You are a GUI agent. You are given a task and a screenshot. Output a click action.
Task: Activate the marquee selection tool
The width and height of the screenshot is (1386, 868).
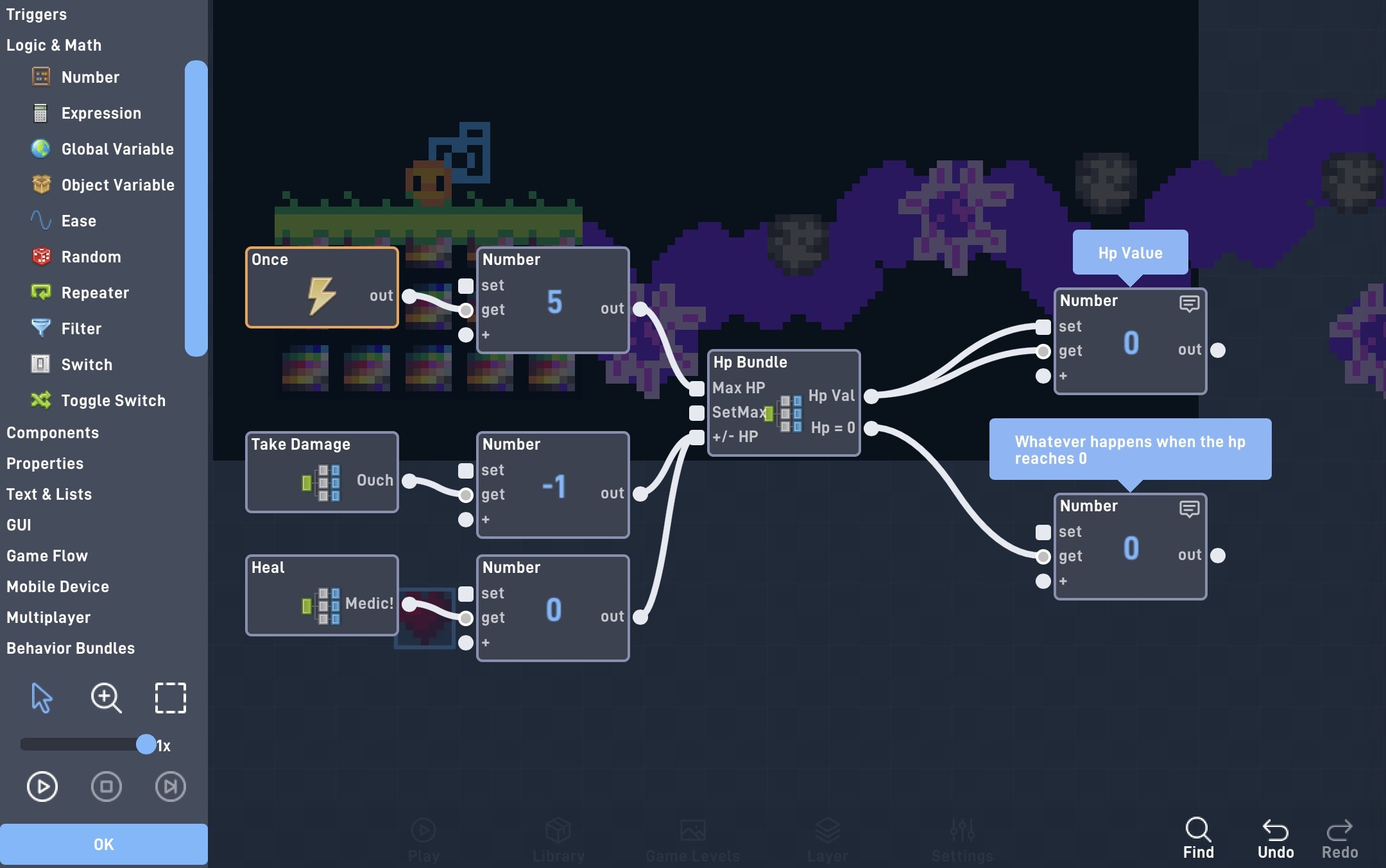coord(171,698)
